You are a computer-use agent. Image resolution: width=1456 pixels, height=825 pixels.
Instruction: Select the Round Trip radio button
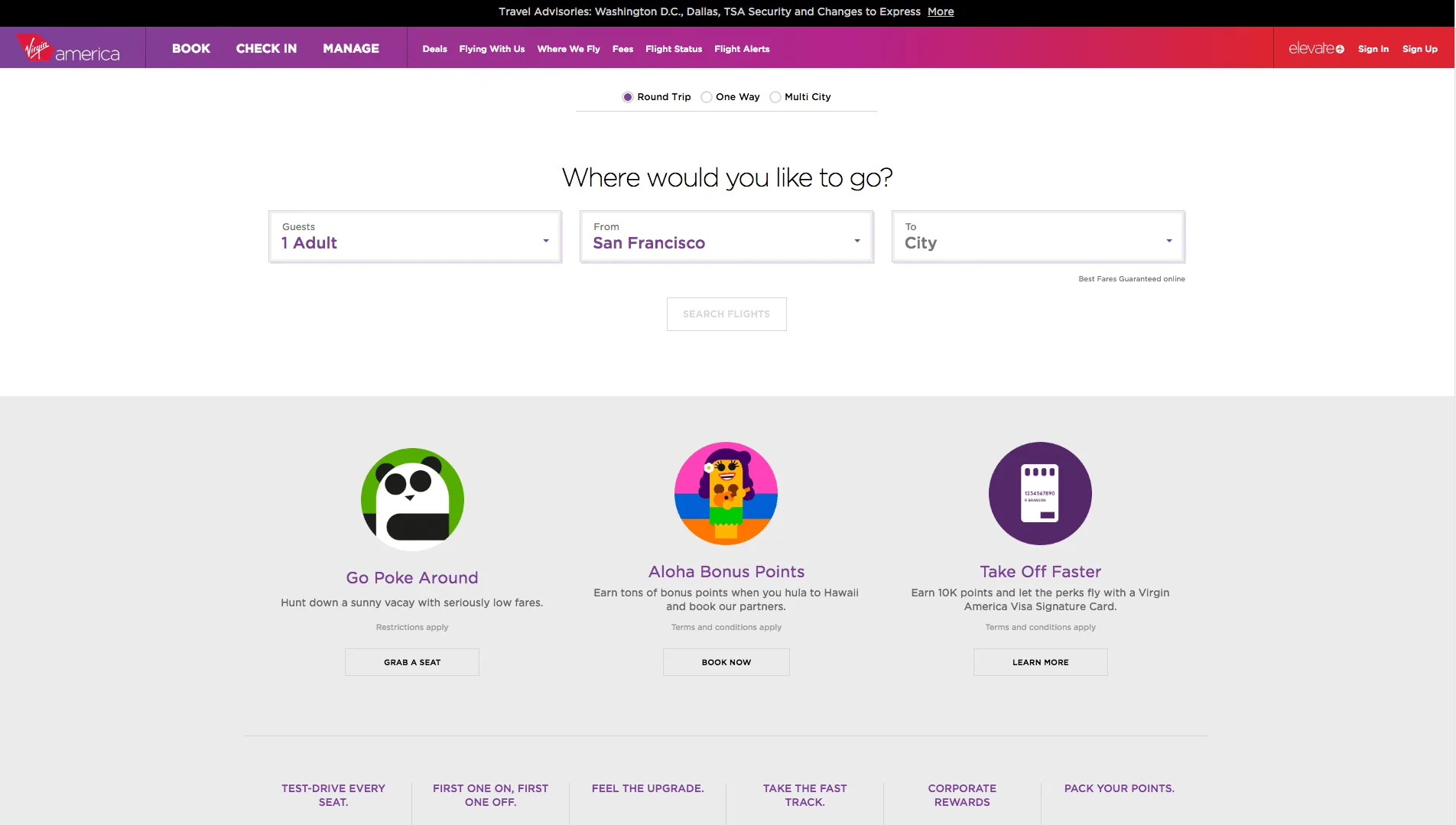628,97
